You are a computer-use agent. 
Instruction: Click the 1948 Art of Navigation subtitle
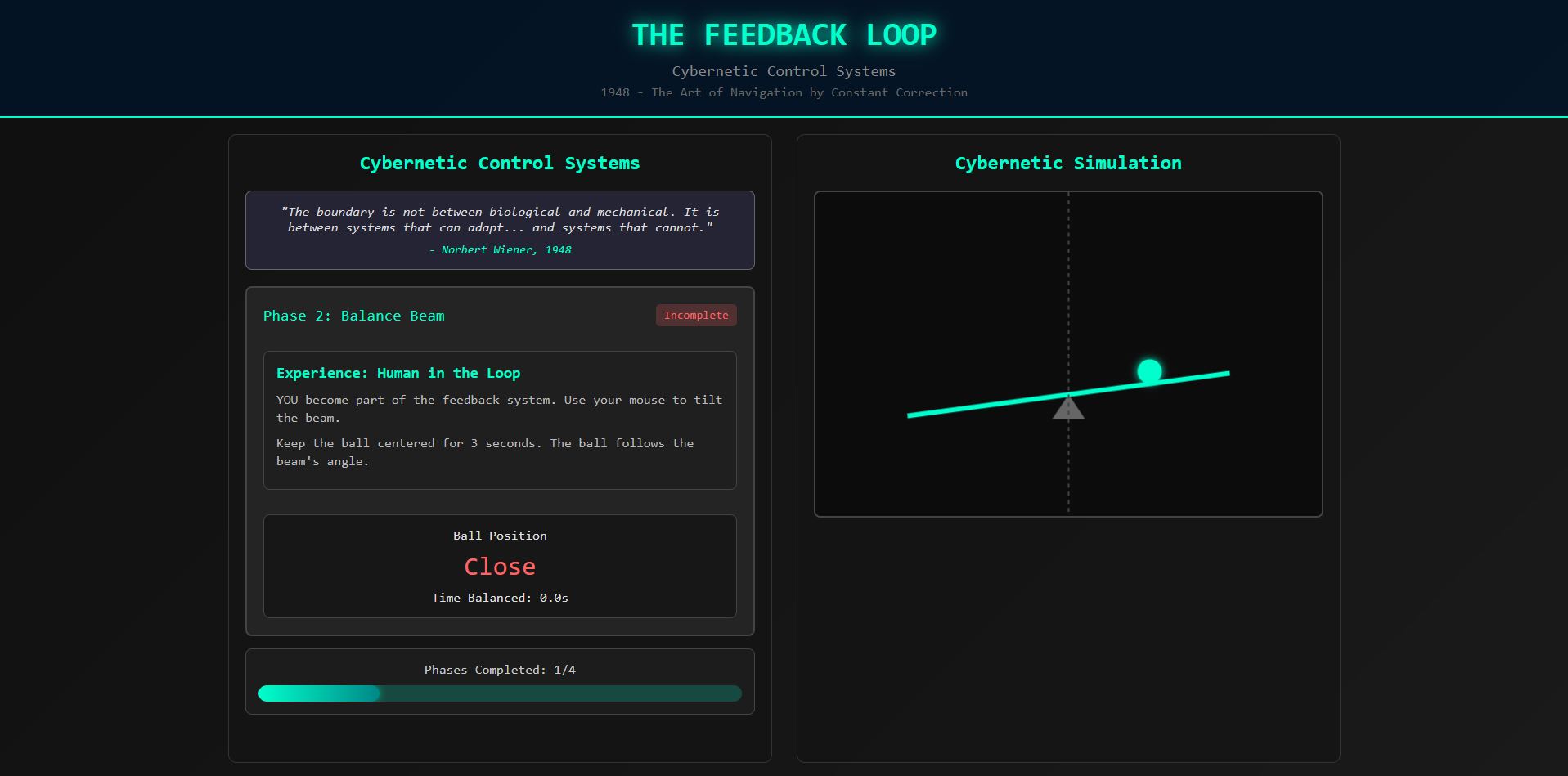pyautogui.click(x=784, y=92)
